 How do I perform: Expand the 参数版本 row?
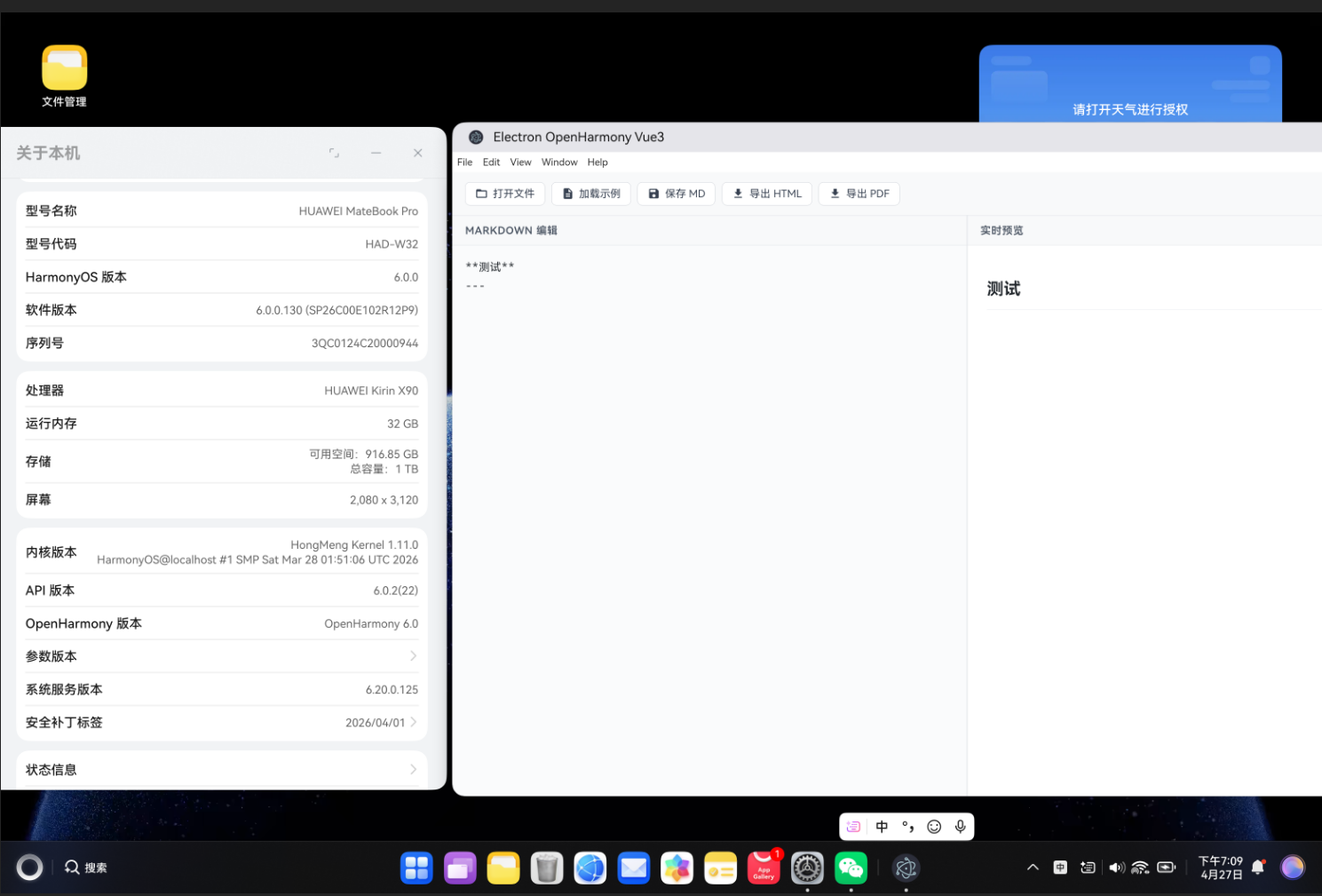pos(221,656)
